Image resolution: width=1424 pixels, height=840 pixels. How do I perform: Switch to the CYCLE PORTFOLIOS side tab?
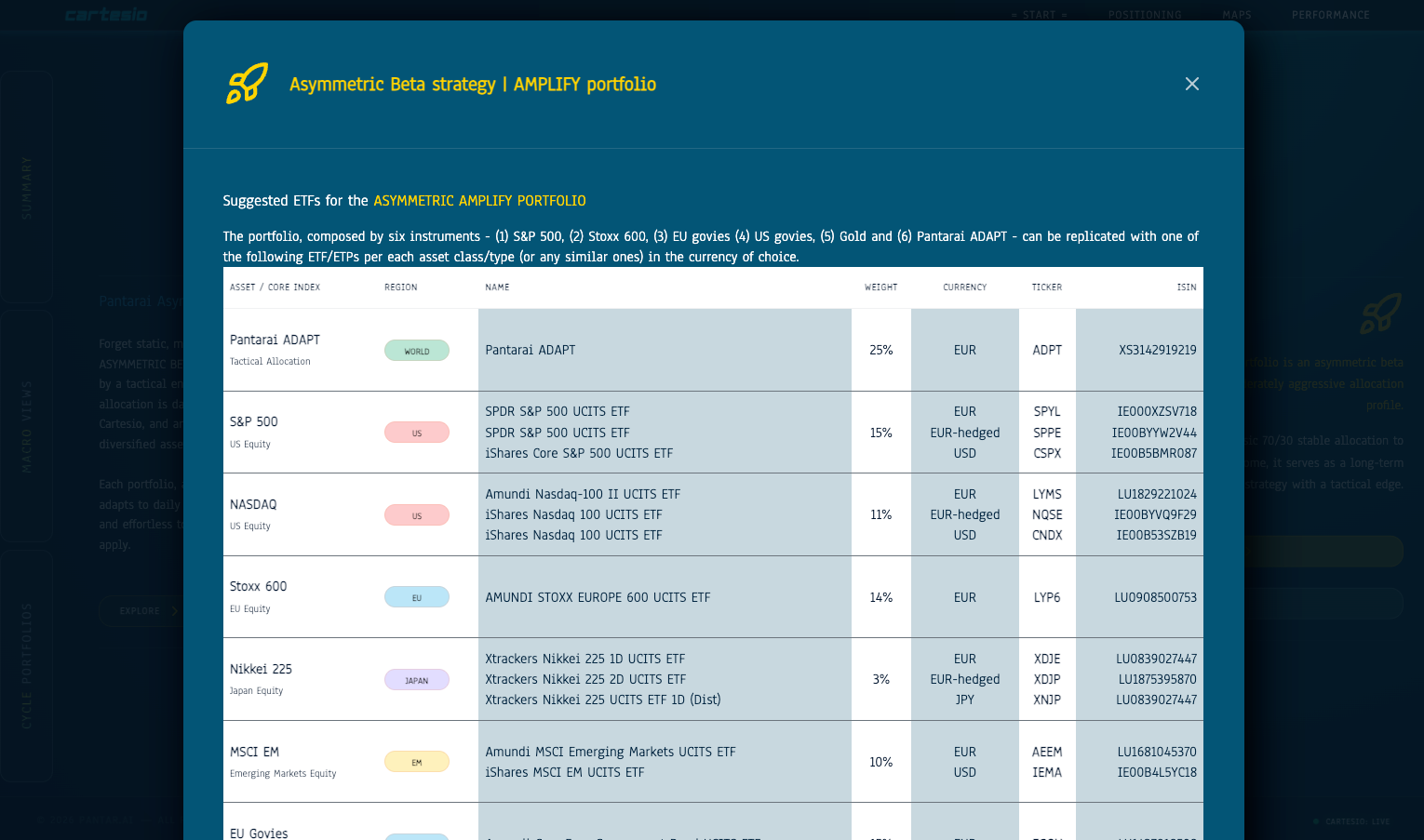tap(27, 666)
